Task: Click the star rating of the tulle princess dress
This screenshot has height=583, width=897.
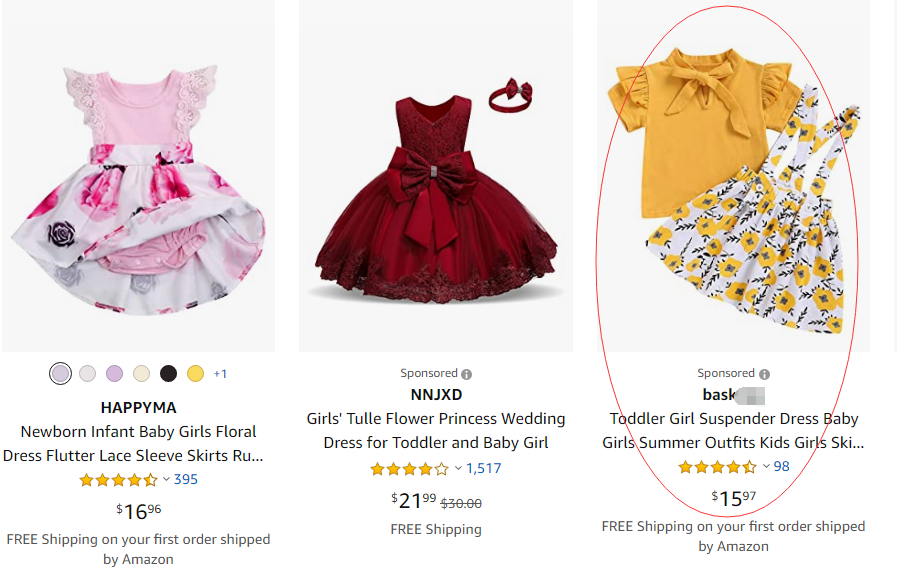Action: pos(409,468)
